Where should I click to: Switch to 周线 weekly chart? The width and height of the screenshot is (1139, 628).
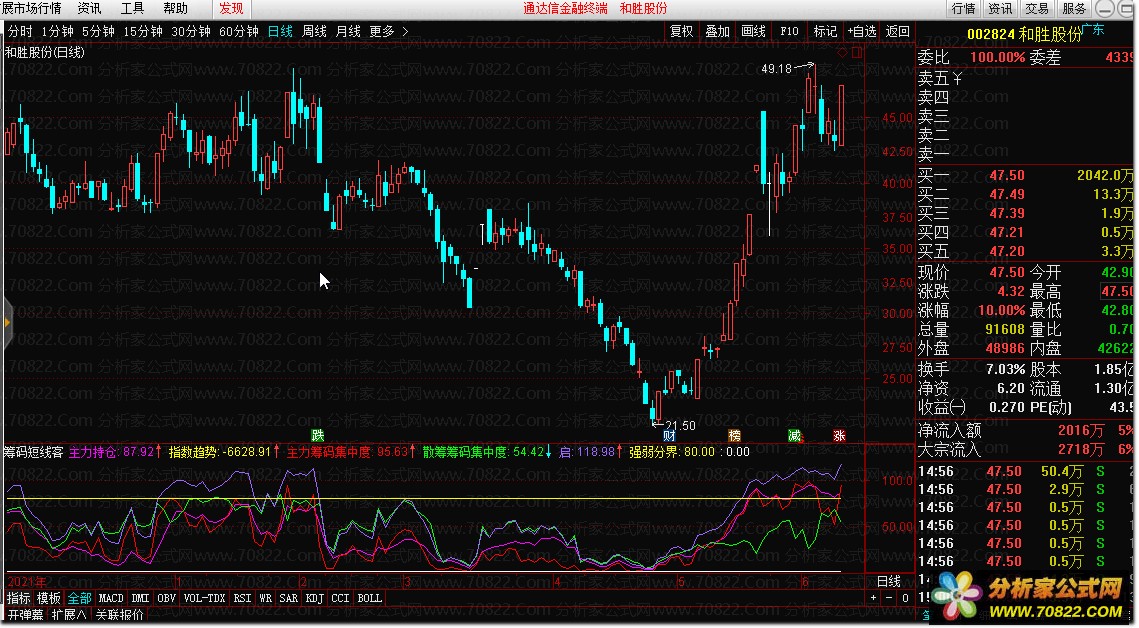(x=314, y=31)
